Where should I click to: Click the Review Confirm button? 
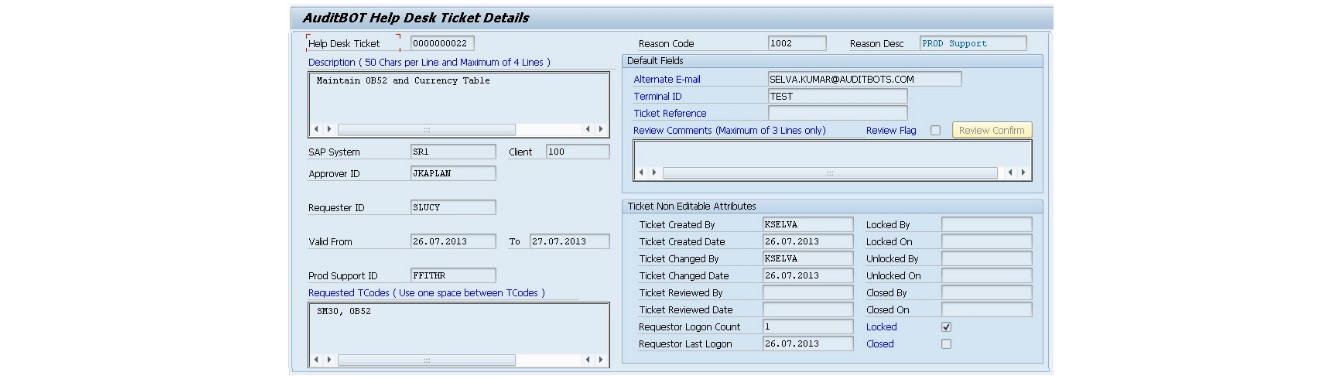(991, 130)
